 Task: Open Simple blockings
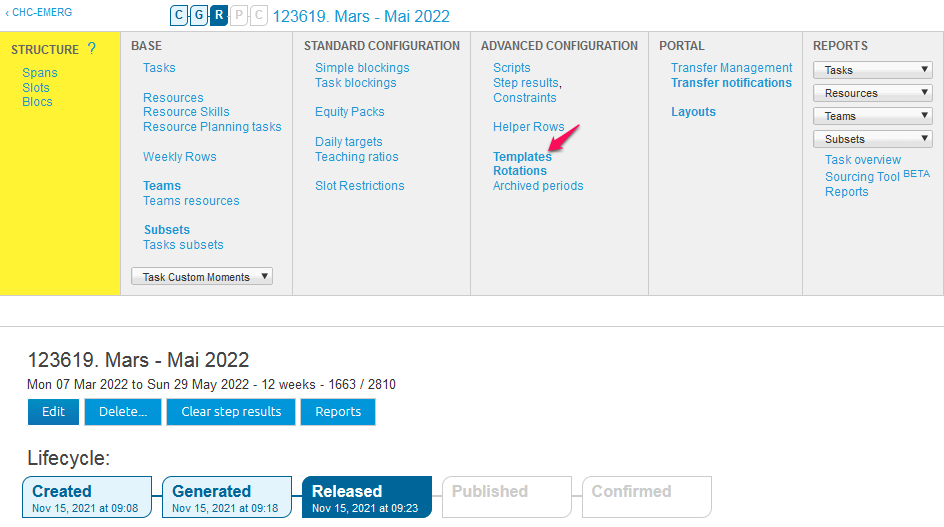(x=362, y=67)
